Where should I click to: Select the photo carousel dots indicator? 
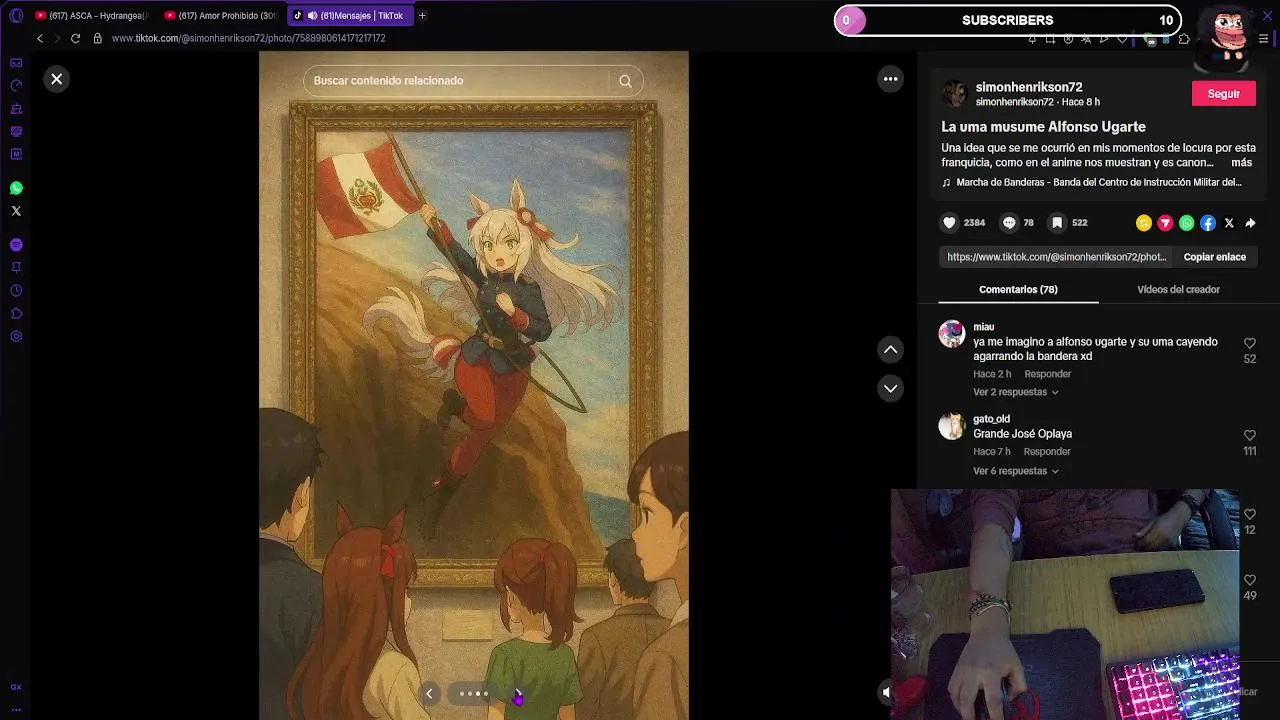[474, 694]
